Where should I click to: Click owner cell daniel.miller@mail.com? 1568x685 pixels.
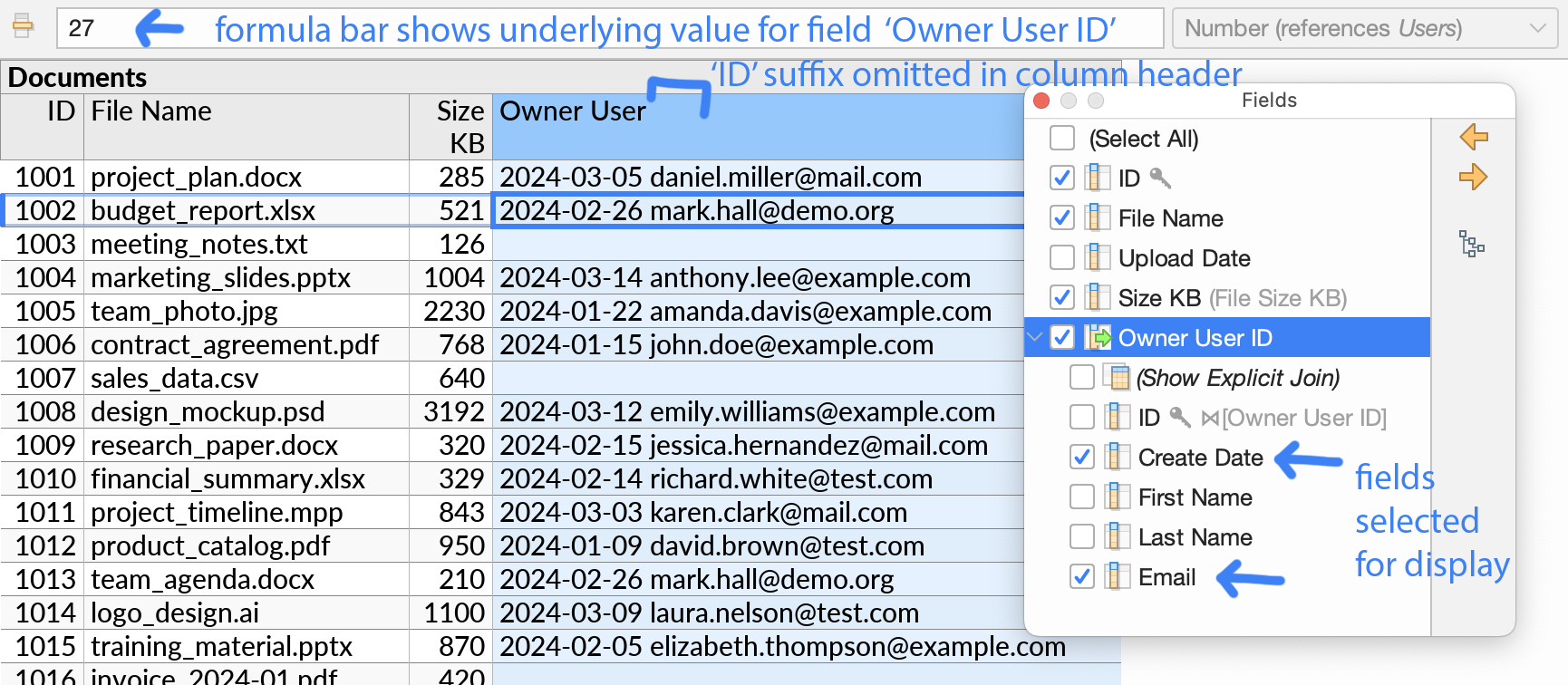click(x=758, y=177)
